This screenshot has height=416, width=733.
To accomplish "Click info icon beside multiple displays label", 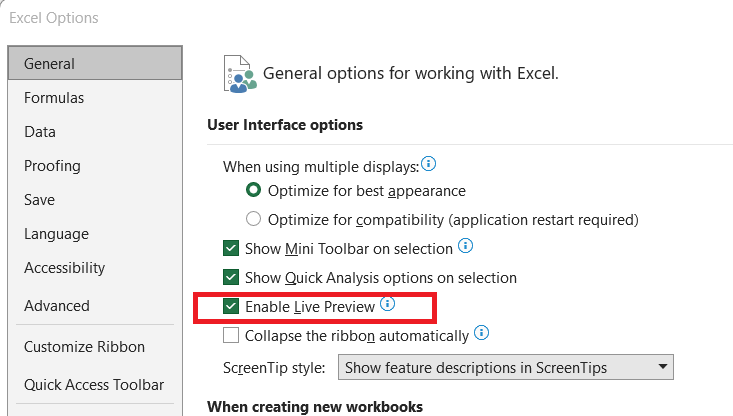I will click(x=428, y=164).
